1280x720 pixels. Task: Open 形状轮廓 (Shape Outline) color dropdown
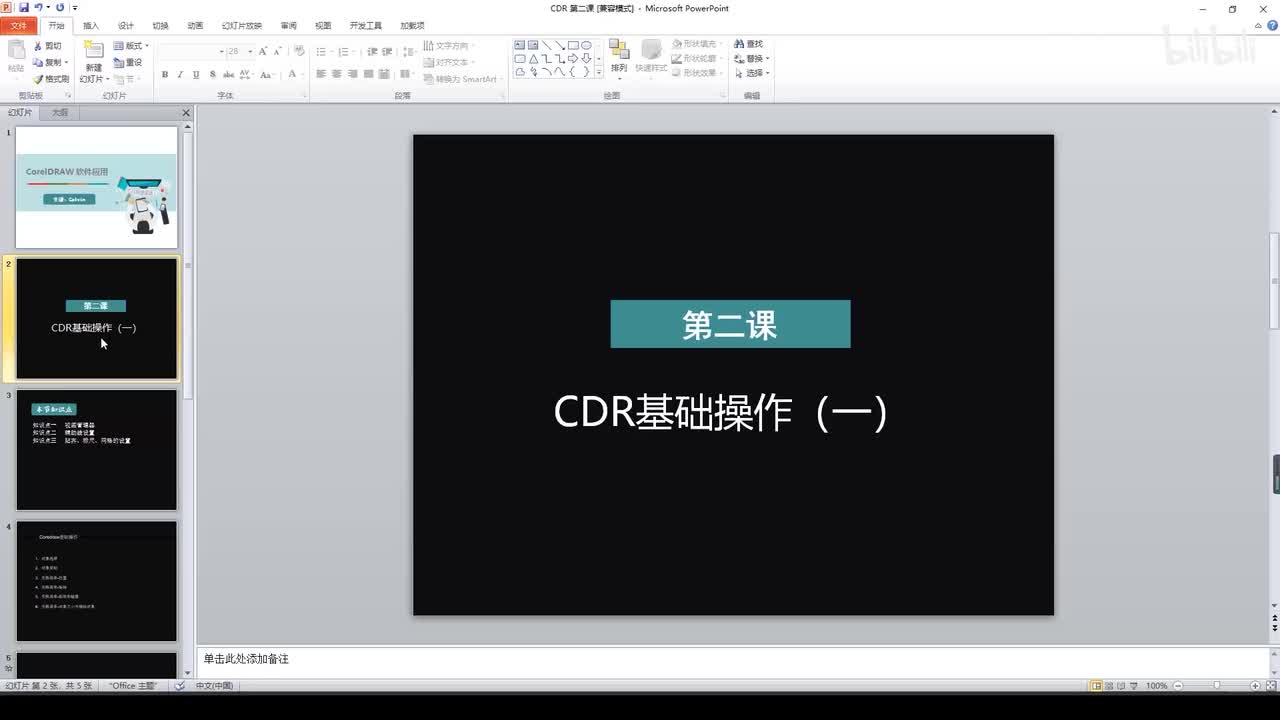tap(699, 58)
